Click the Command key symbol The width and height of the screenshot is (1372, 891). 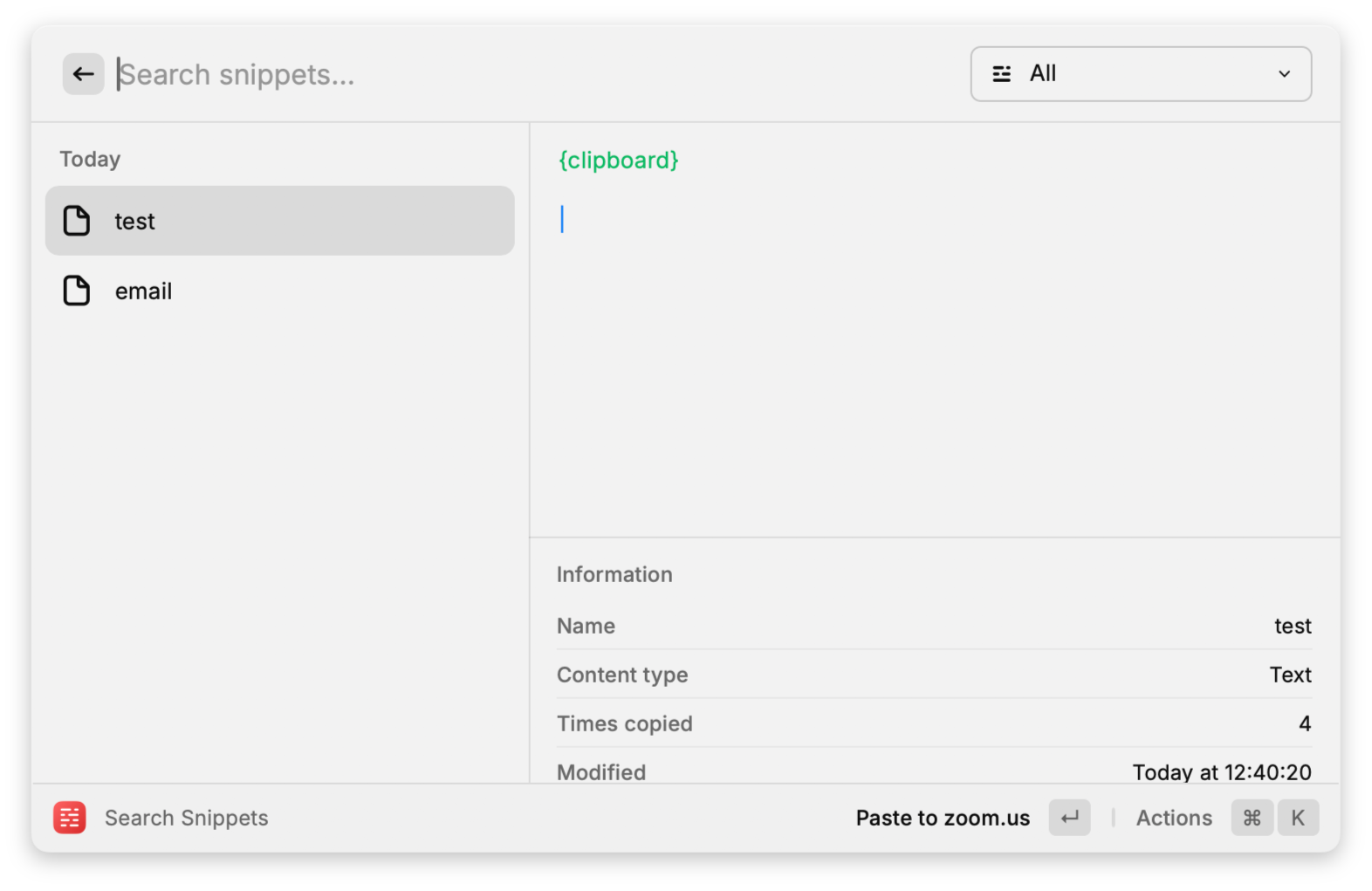(1252, 818)
